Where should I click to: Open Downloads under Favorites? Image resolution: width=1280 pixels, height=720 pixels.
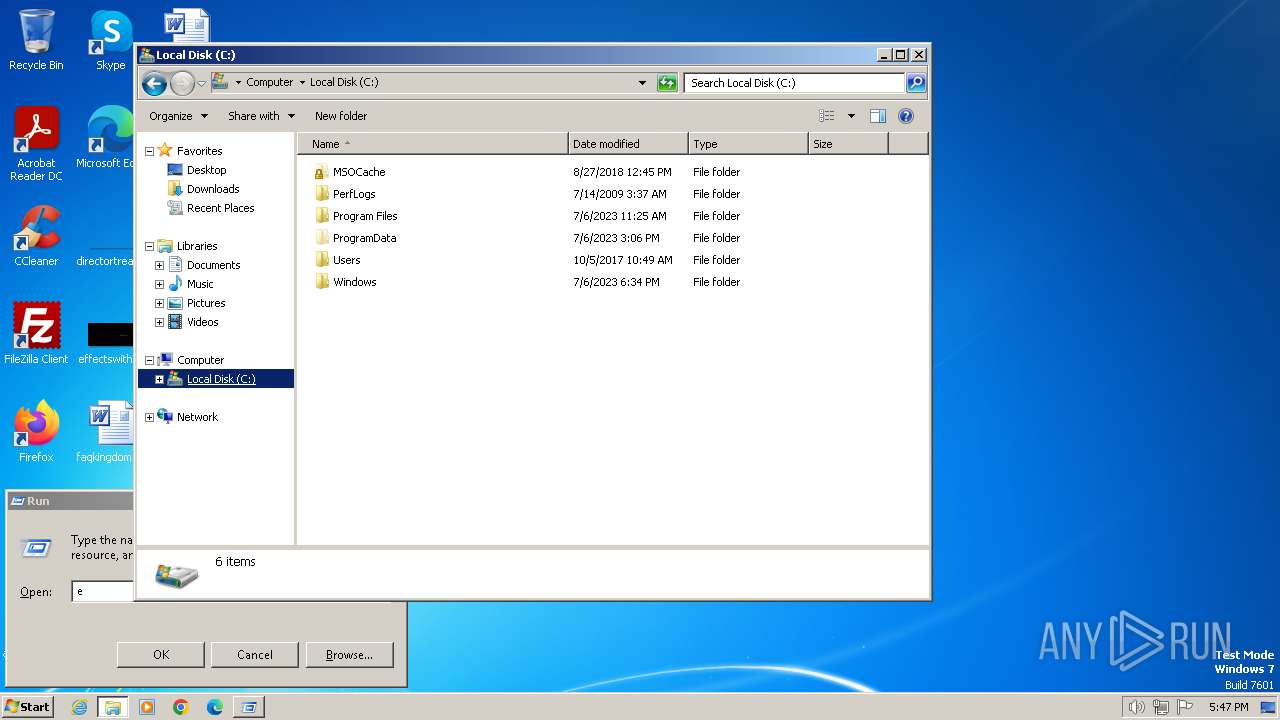[212, 189]
